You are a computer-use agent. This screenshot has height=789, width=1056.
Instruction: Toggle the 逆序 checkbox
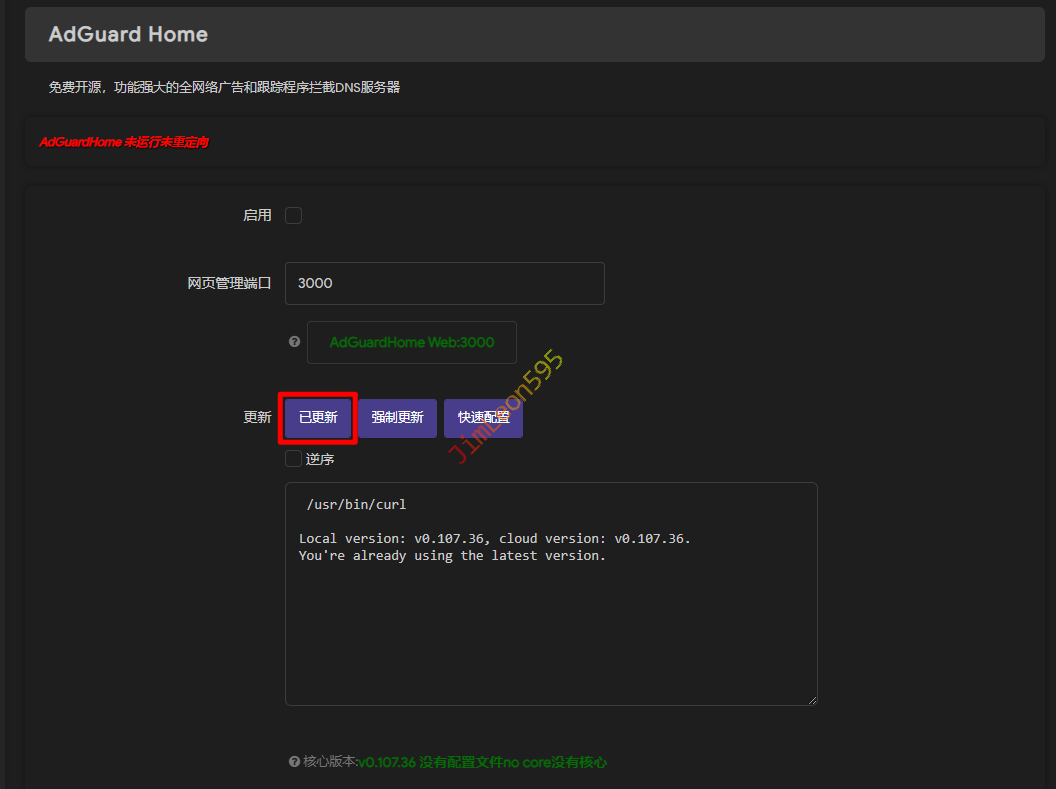293,458
